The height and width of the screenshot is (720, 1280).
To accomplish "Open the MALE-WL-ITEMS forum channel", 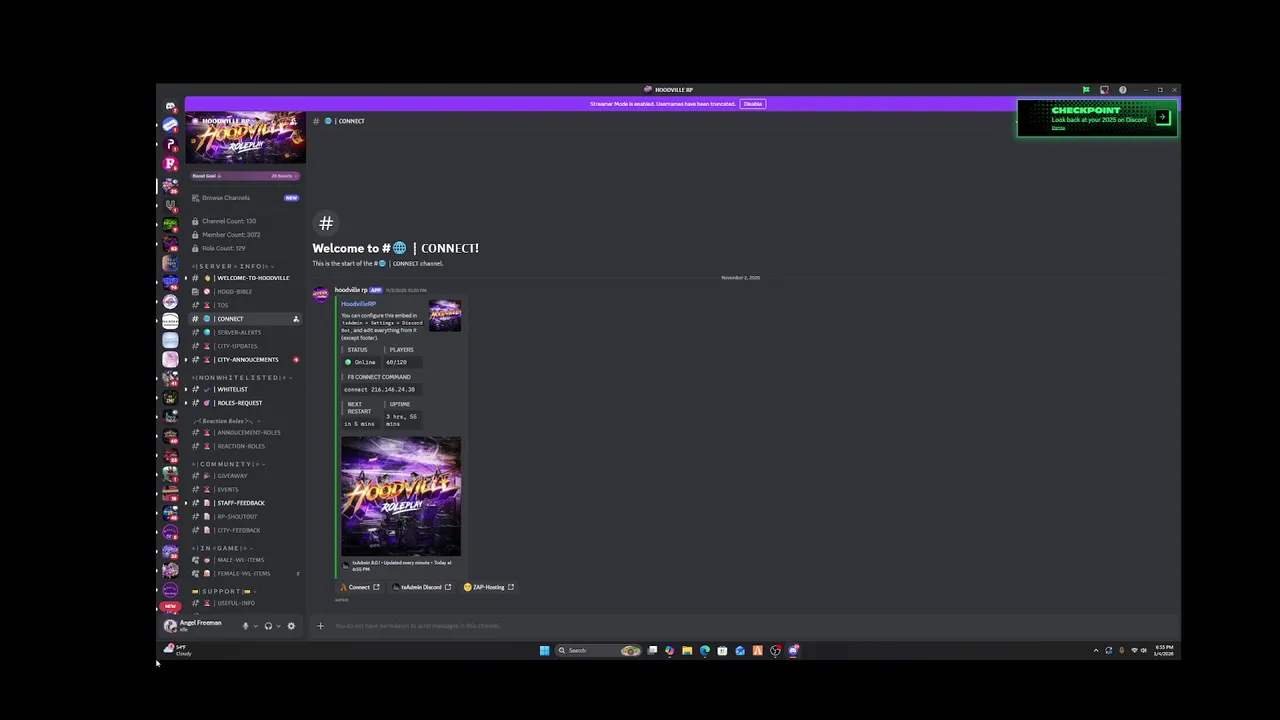I will coord(245,560).
